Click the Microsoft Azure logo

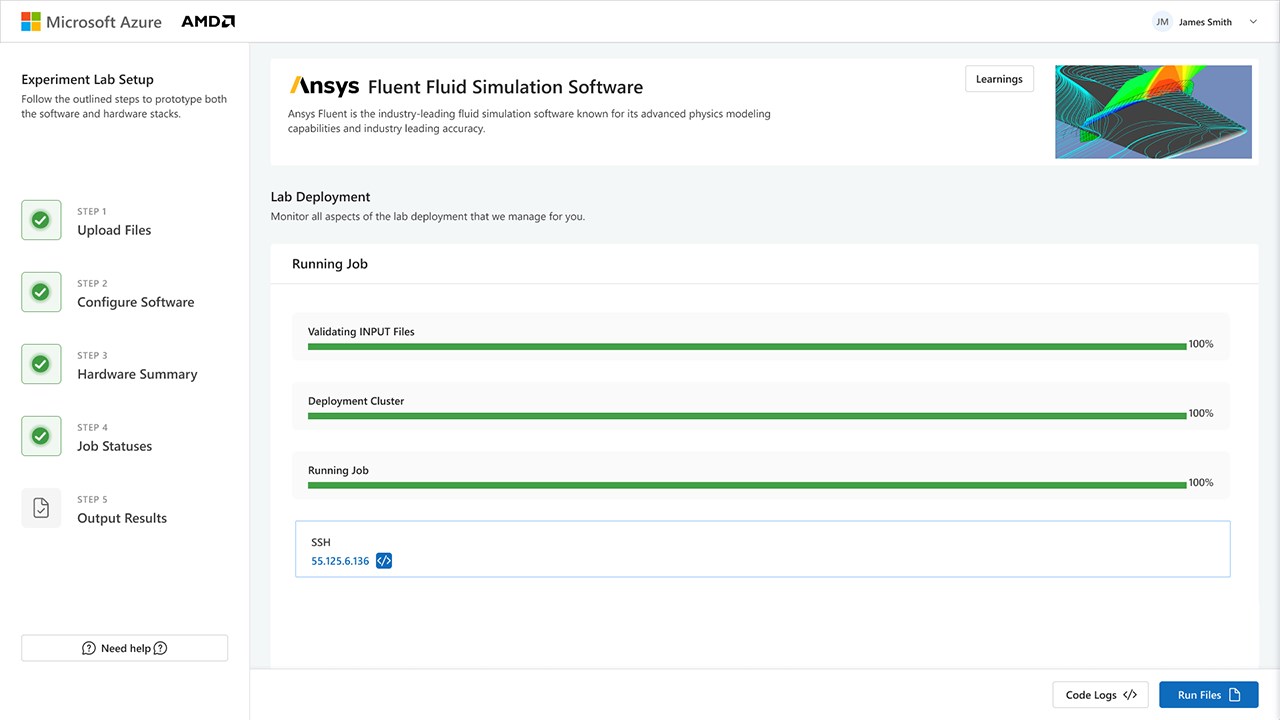91,22
